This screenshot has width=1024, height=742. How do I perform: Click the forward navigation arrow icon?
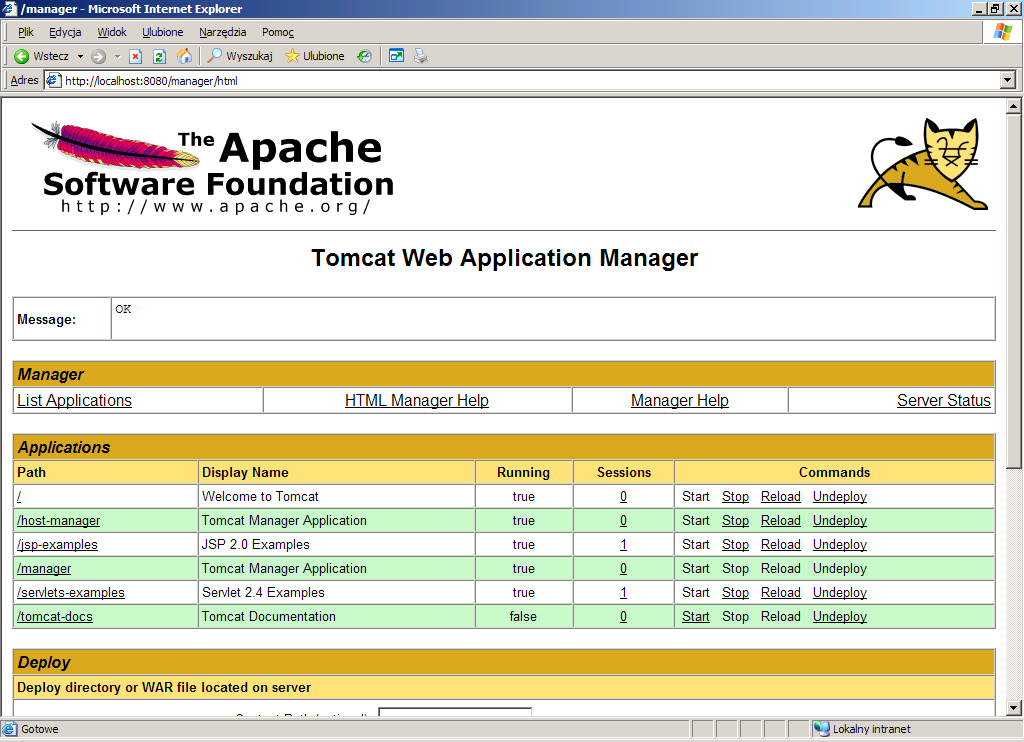click(99, 56)
